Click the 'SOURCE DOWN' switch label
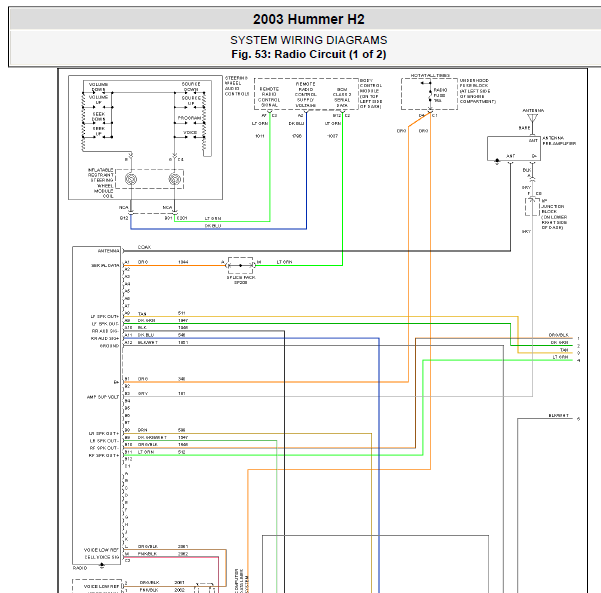The image size is (601, 593). [191, 87]
